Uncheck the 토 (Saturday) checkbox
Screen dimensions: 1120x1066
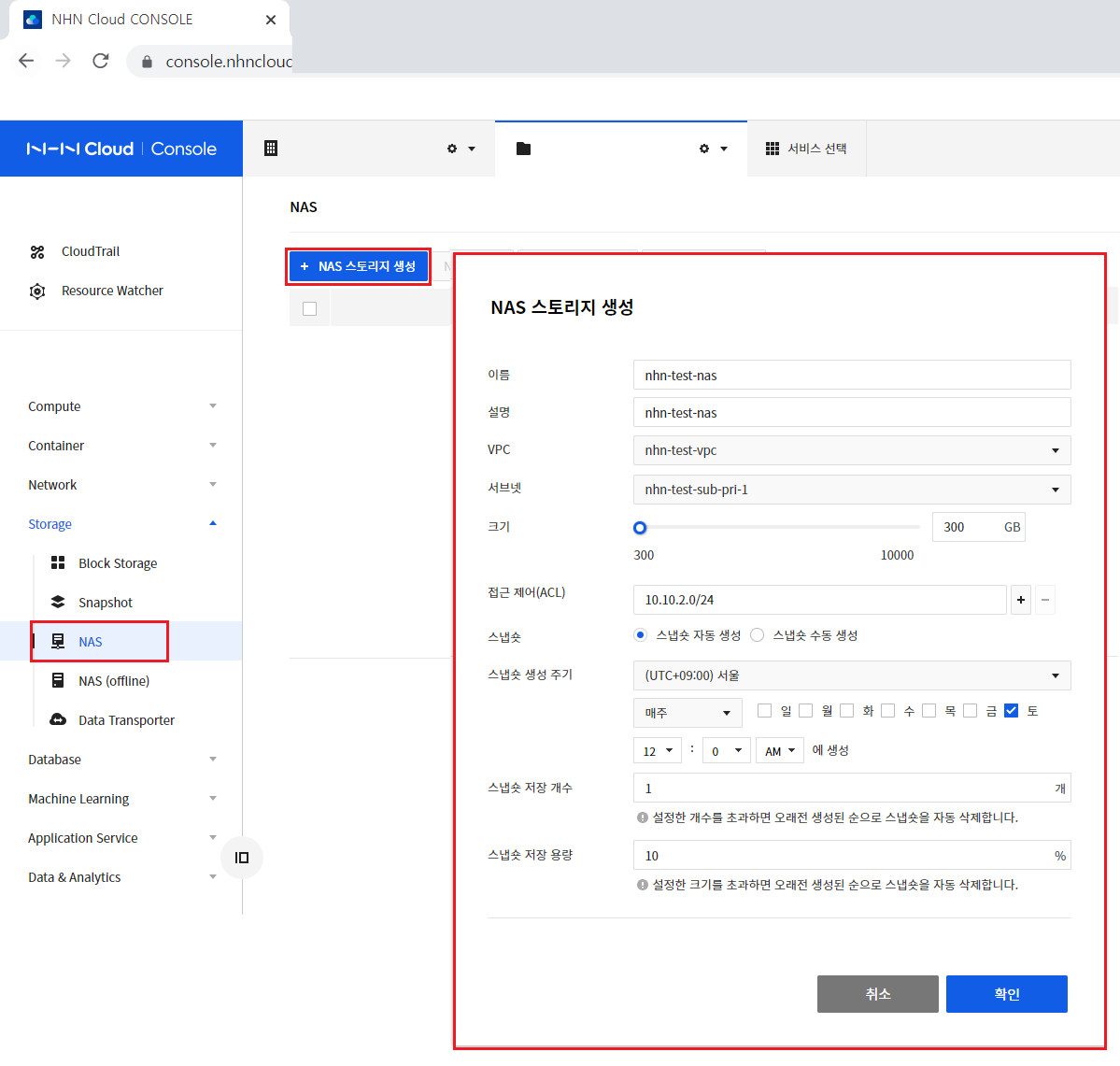tap(1012, 711)
